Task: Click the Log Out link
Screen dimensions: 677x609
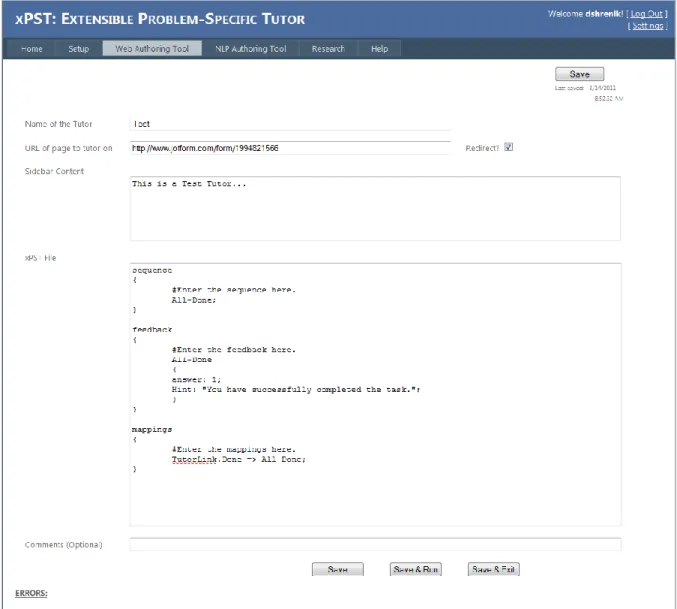Action: pos(646,14)
